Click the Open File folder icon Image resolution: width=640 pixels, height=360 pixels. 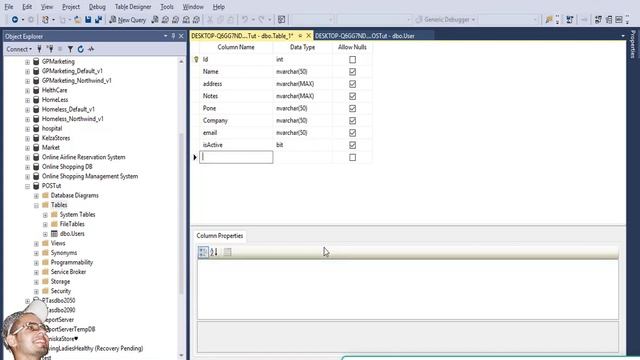pyautogui.click(x=77, y=20)
